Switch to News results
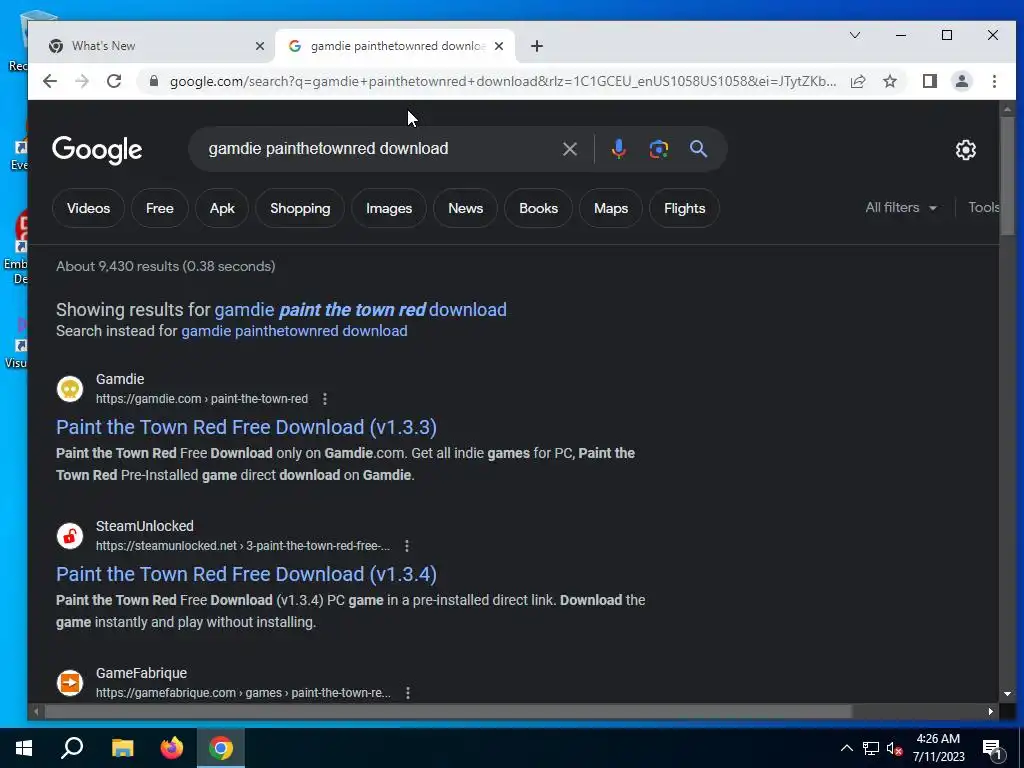The width and height of the screenshot is (1024, 768). tap(465, 208)
